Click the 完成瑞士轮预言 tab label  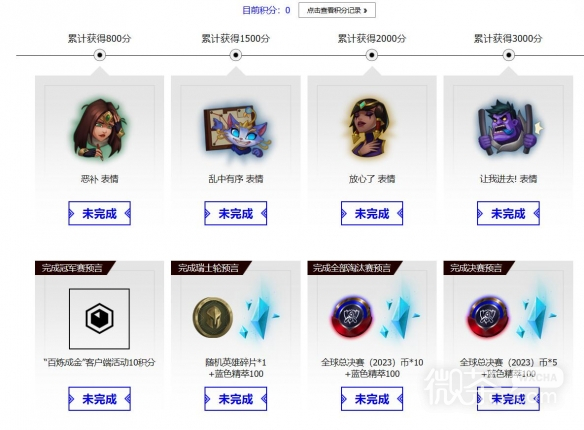click(209, 268)
